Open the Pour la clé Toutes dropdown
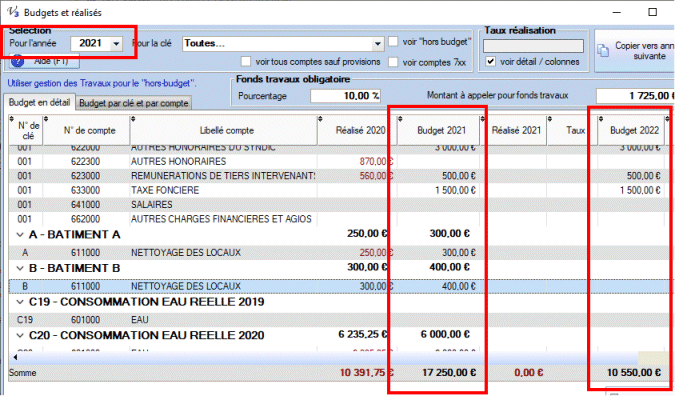675x396 pixels. point(377,43)
